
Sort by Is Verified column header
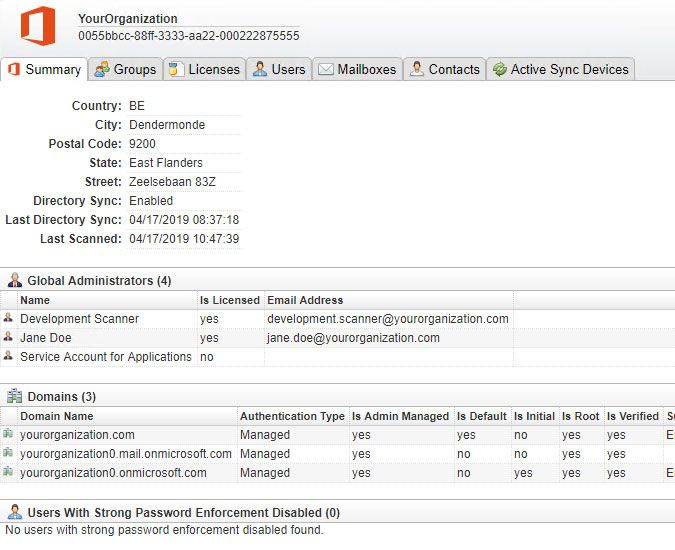633,416
